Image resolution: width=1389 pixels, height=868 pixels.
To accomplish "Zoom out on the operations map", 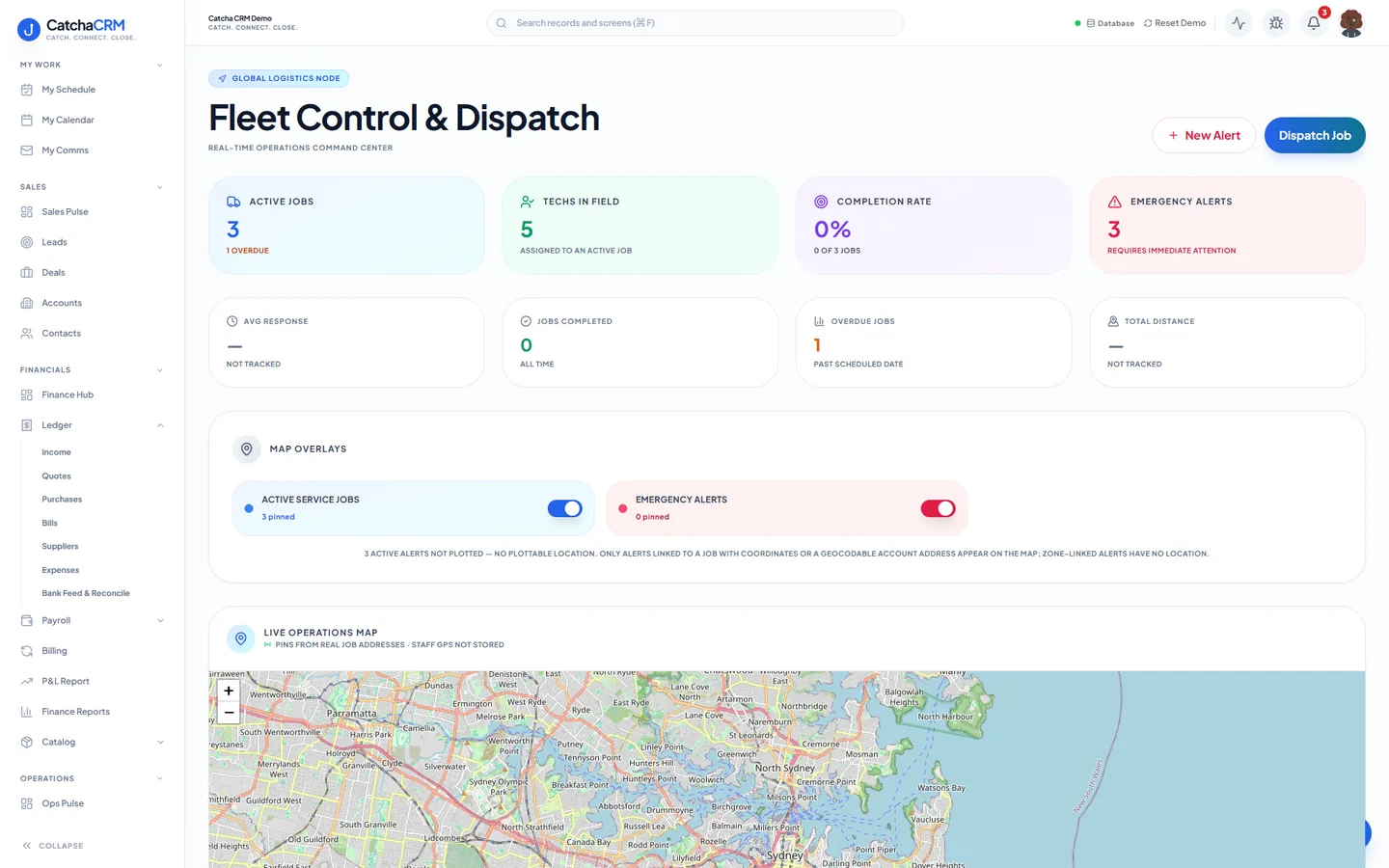I will click(229, 713).
